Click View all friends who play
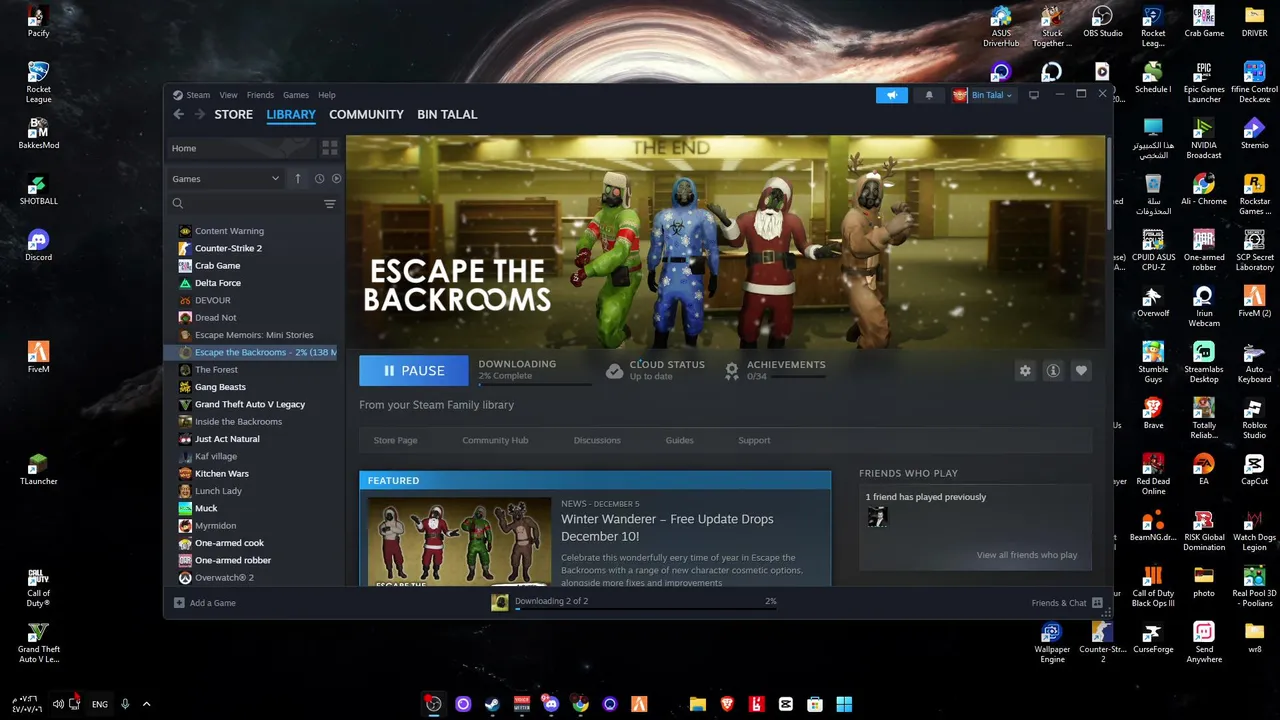 (x=1027, y=555)
